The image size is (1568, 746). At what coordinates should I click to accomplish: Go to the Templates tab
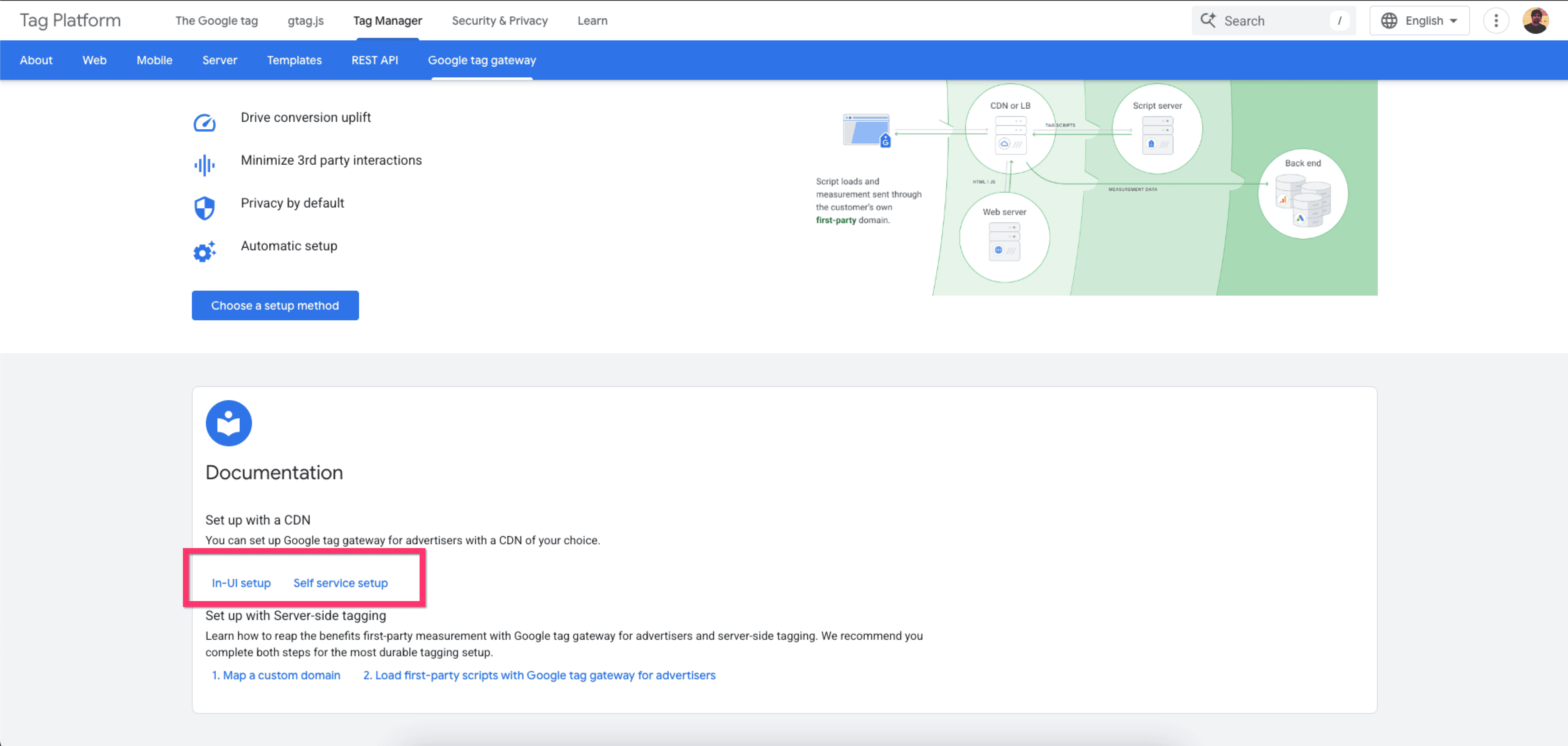(x=294, y=60)
